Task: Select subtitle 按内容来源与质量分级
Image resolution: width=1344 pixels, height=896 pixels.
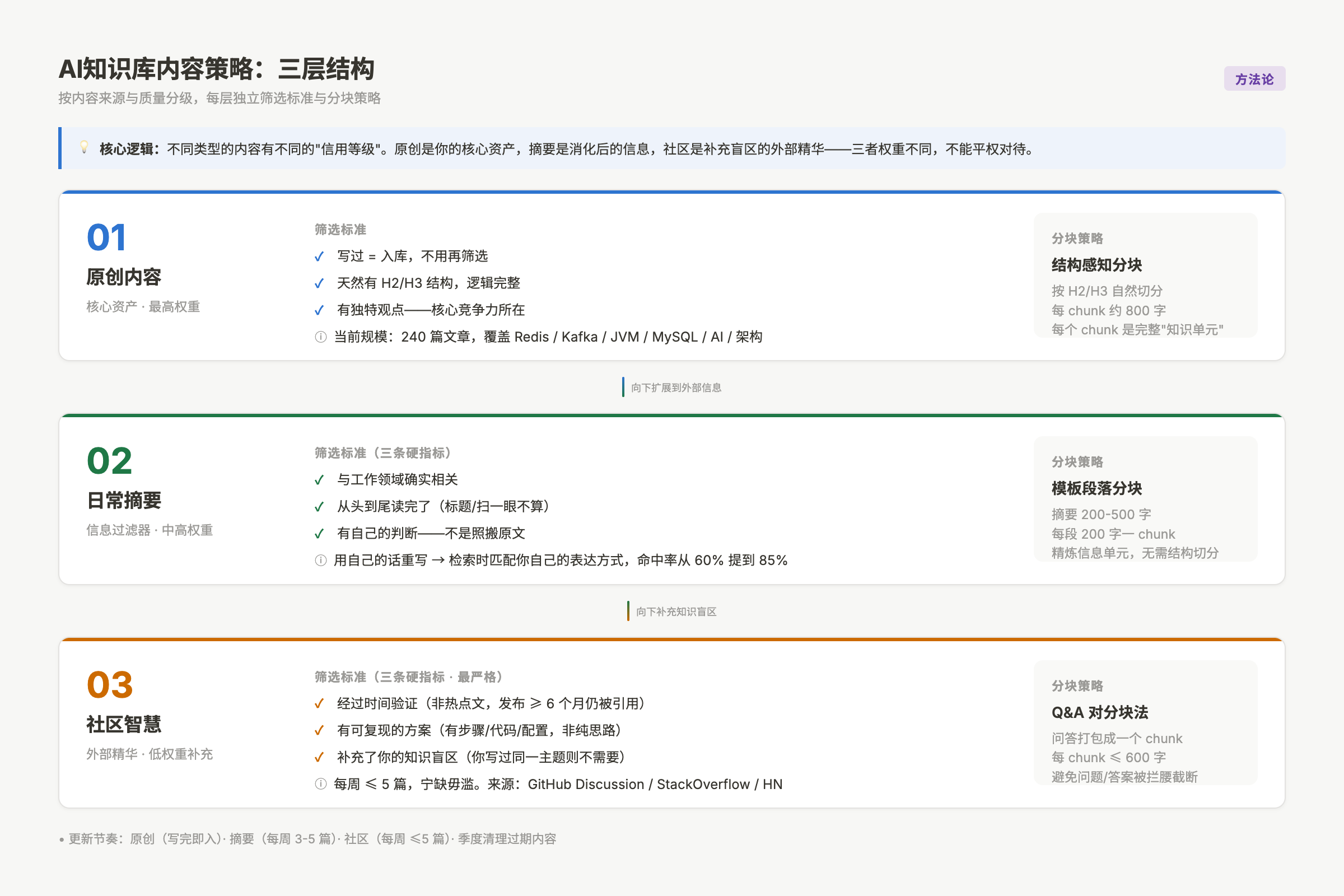Action: tap(220, 99)
